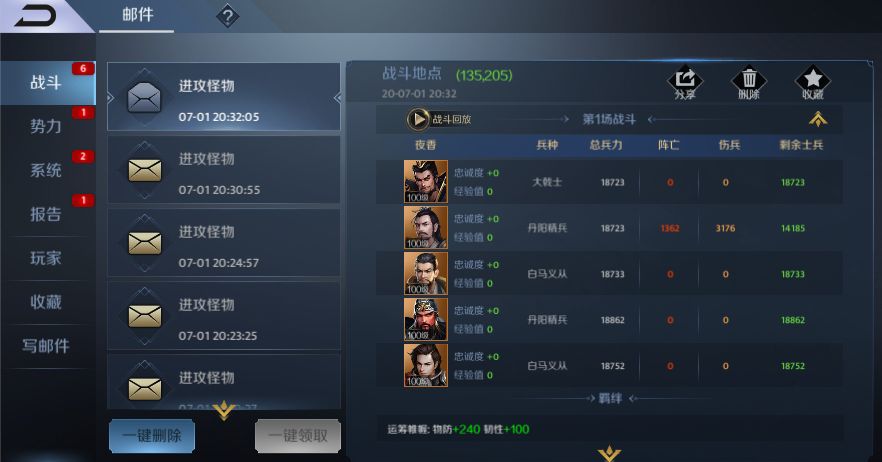Viewport: 882px width, 462px height.
Task: Click the 一键领取 button
Action: (298, 436)
